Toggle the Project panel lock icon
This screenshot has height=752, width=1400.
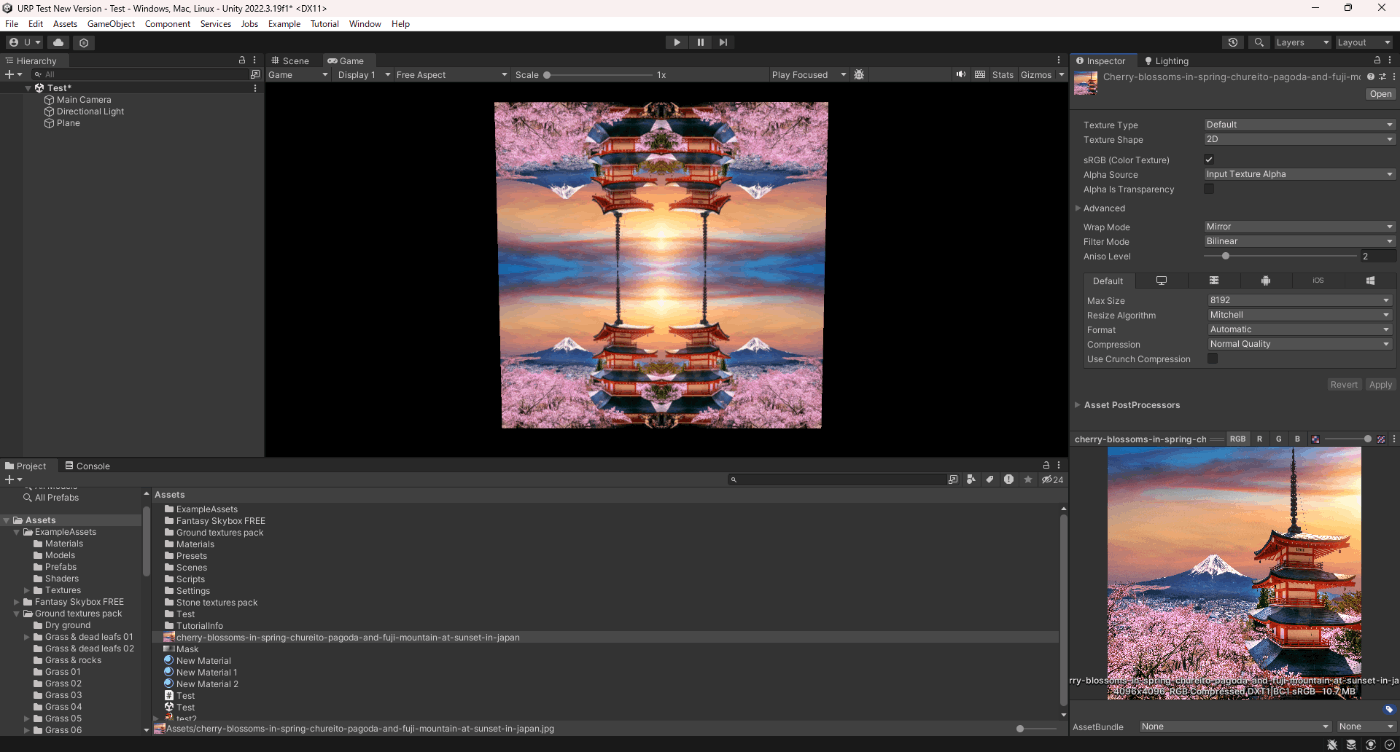coord(1046,466)
